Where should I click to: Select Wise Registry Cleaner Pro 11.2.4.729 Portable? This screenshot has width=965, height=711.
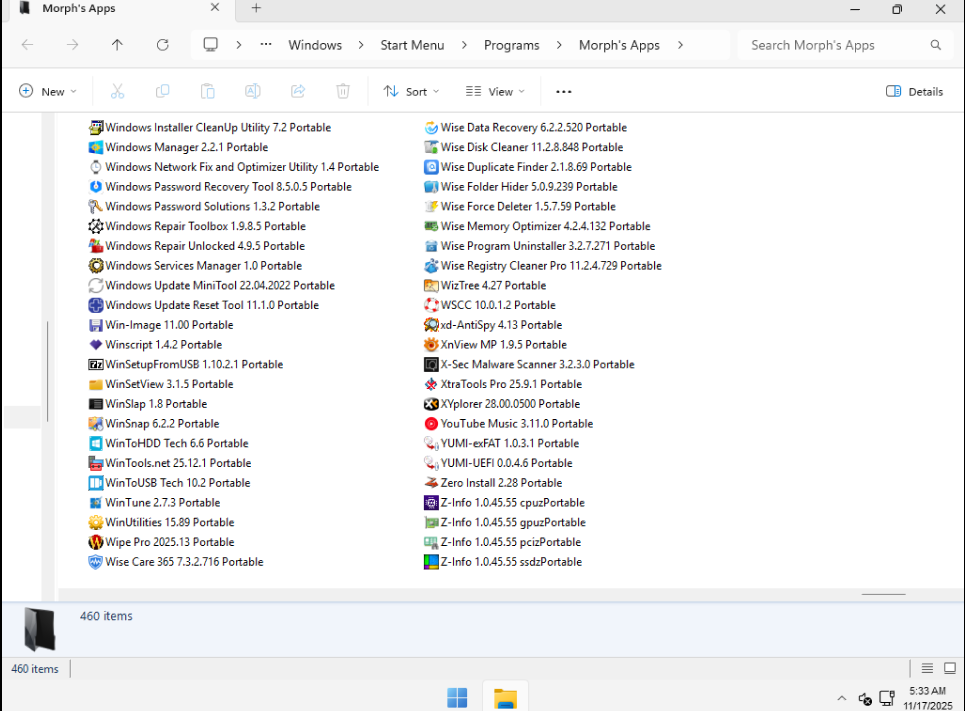click(543, 265)
